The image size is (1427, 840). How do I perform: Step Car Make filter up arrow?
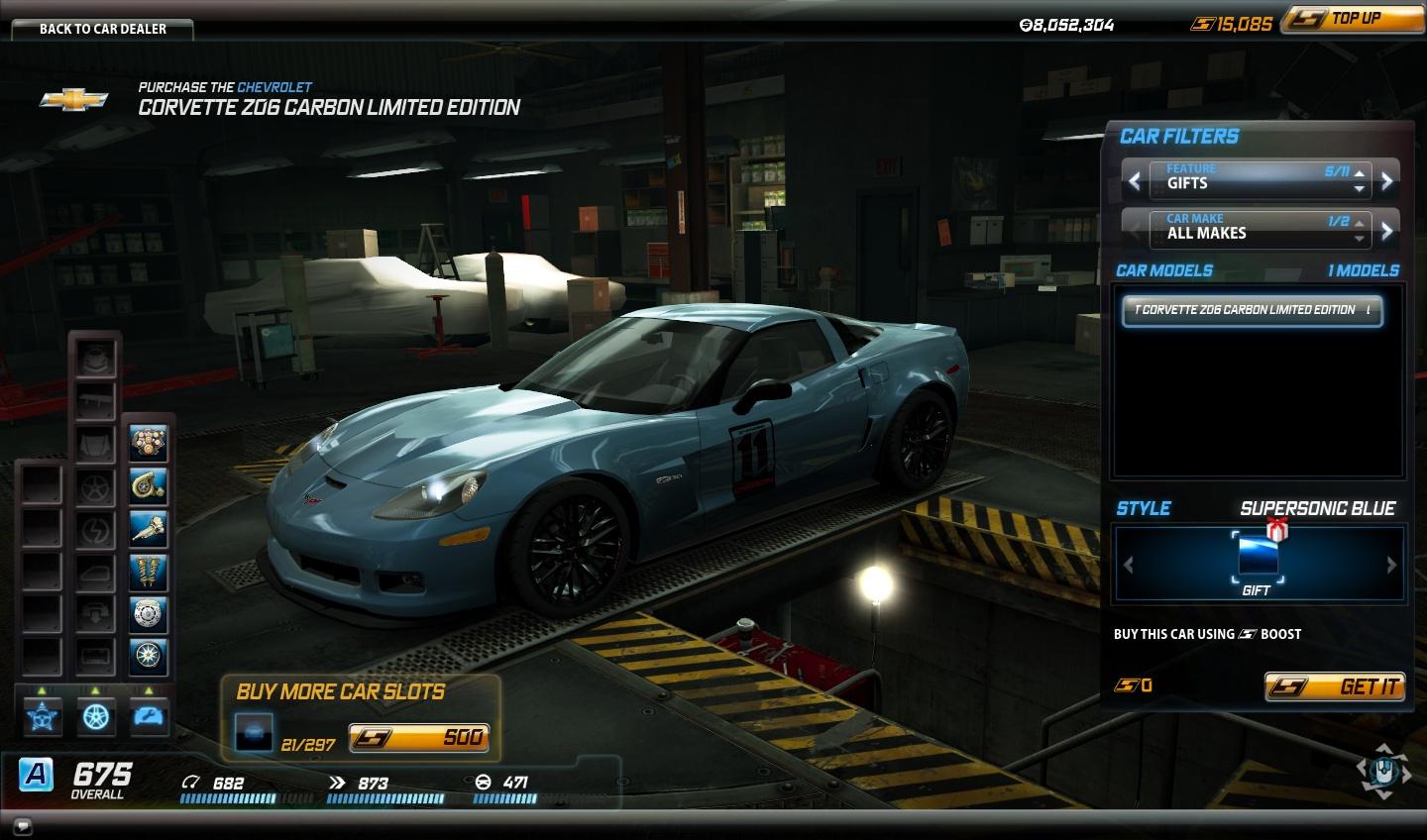[x=1360, y=222]
